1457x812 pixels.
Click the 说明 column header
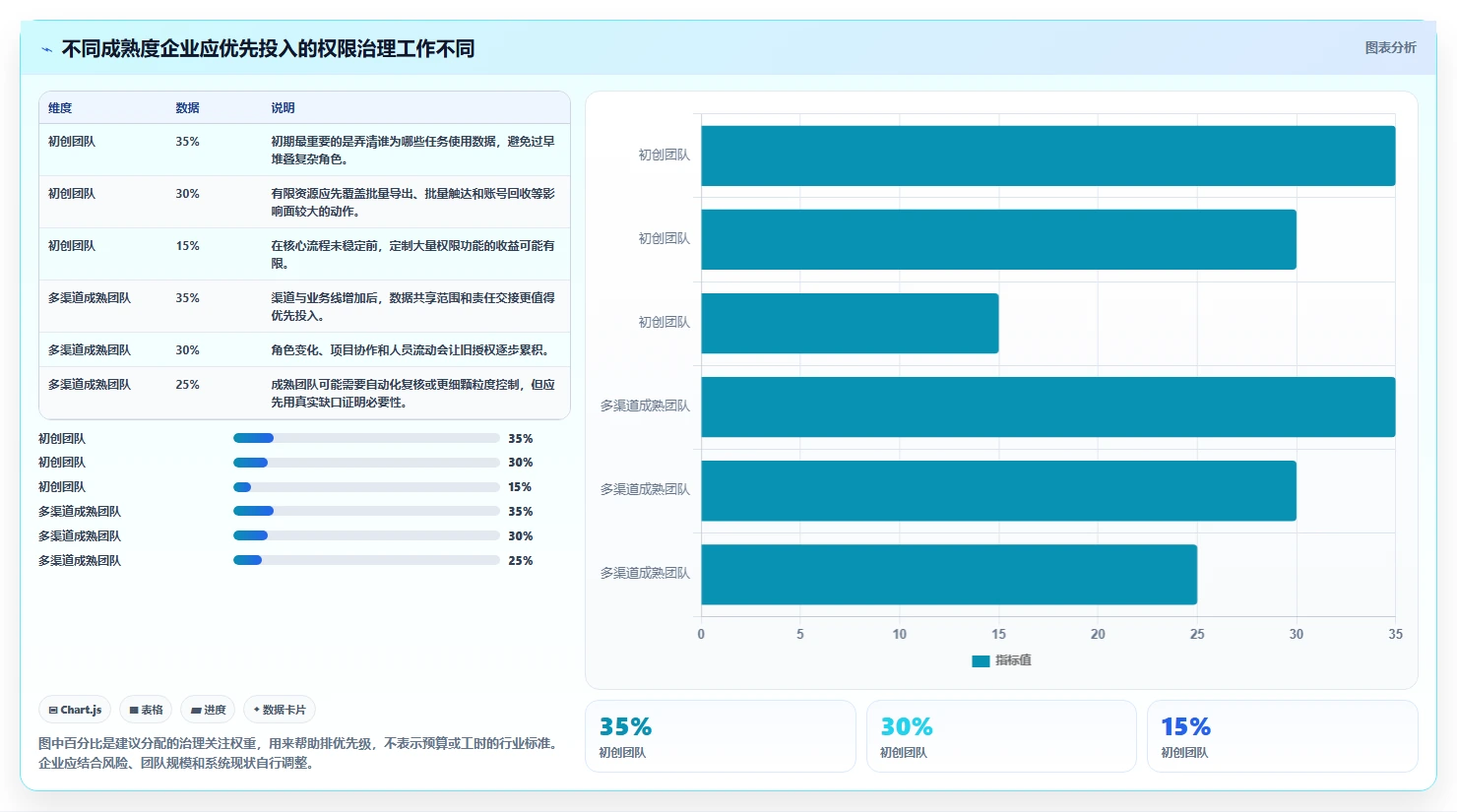tap(283, 108)
